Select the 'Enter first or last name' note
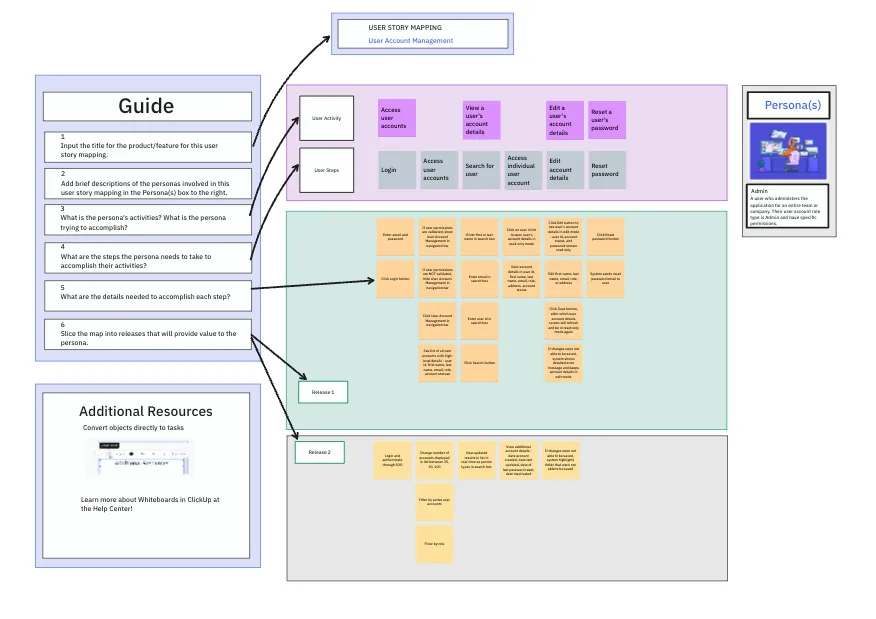This screenshot has height=619, width=876. (x=479, y=237)
